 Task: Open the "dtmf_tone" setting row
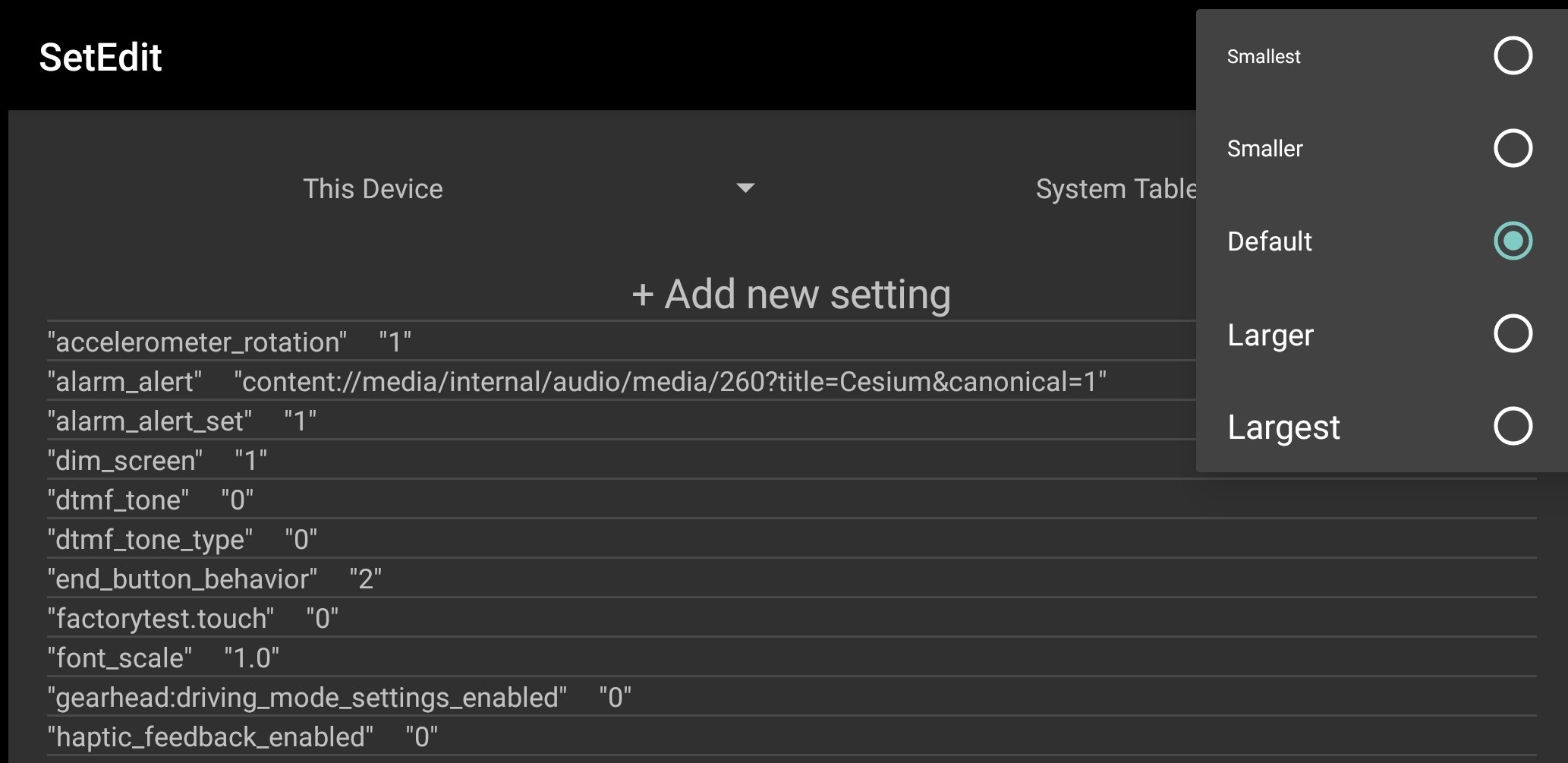click(792, 499)
